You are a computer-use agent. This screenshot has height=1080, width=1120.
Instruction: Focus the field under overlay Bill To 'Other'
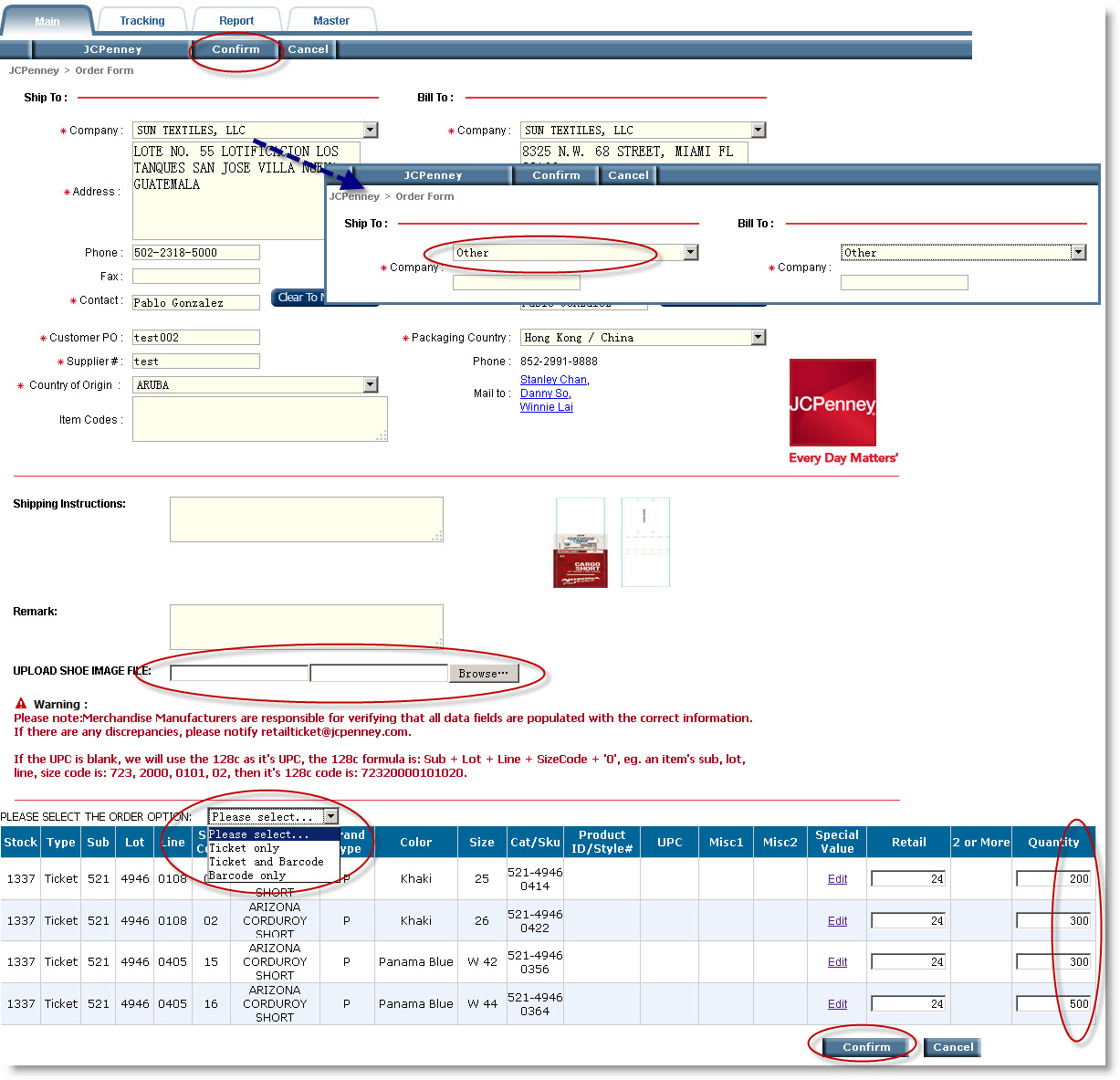[x=905, y=283]
